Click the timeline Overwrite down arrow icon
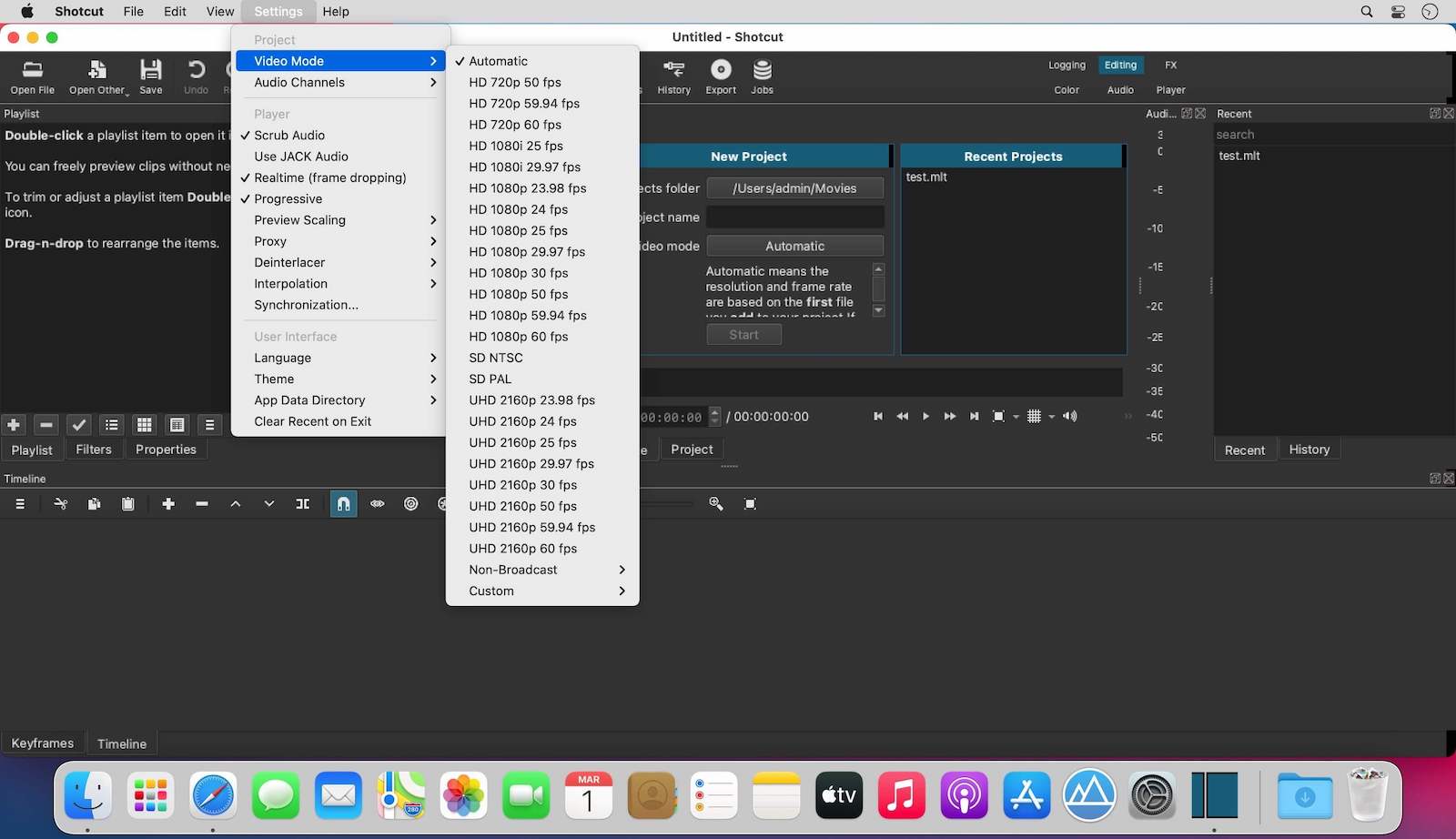The image size is (1456, 839). click(269, 504)
